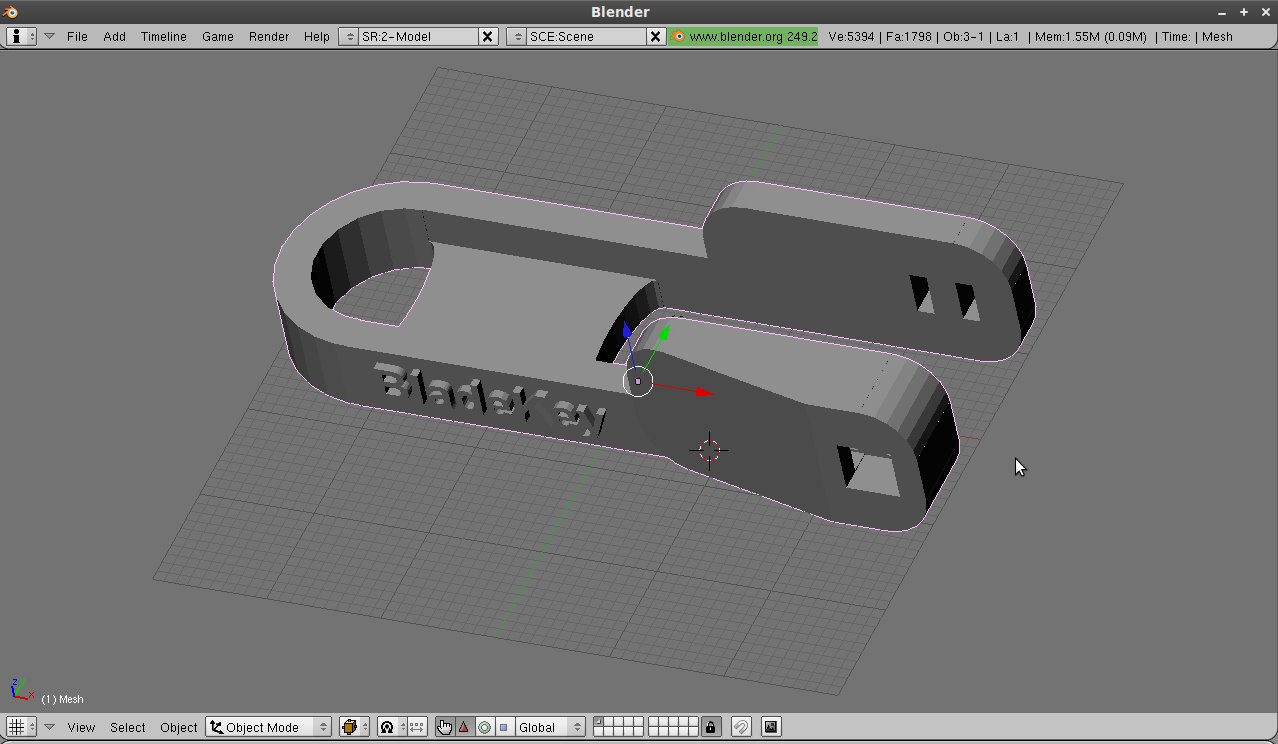Open the Object menu in 3D header
The width and height of the screenshot is (1278, 744).
179,727
